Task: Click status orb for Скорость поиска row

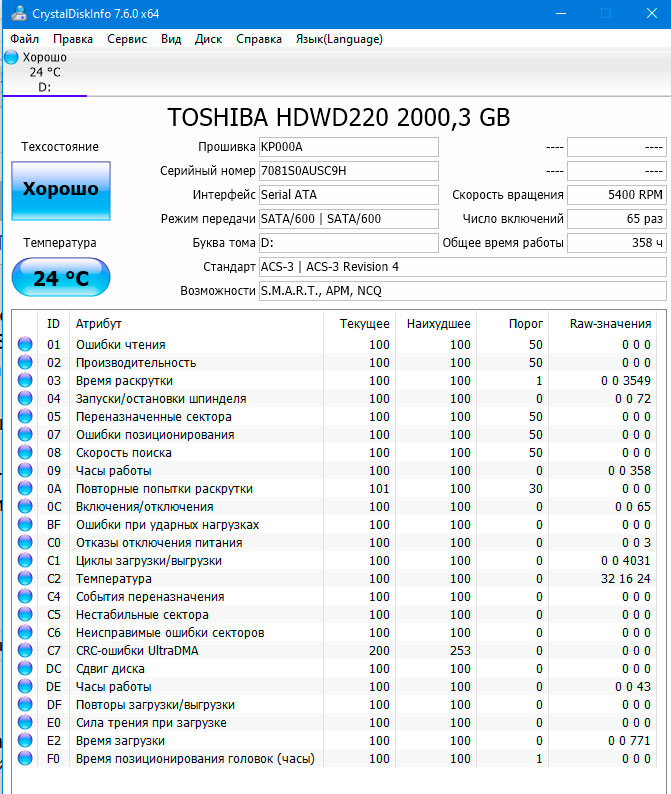Action: tap(25, 452)
